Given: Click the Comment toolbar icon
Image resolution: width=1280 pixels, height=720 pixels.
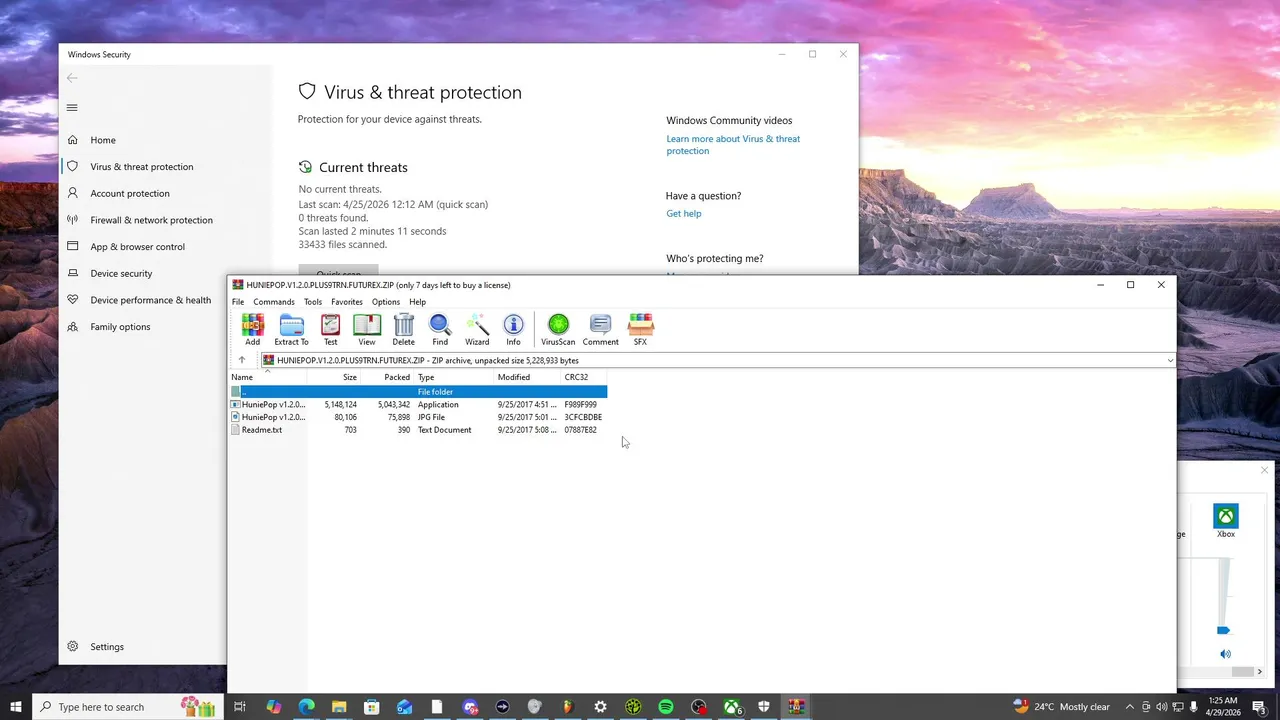Looking at the screenshot, I should [601, 330].
